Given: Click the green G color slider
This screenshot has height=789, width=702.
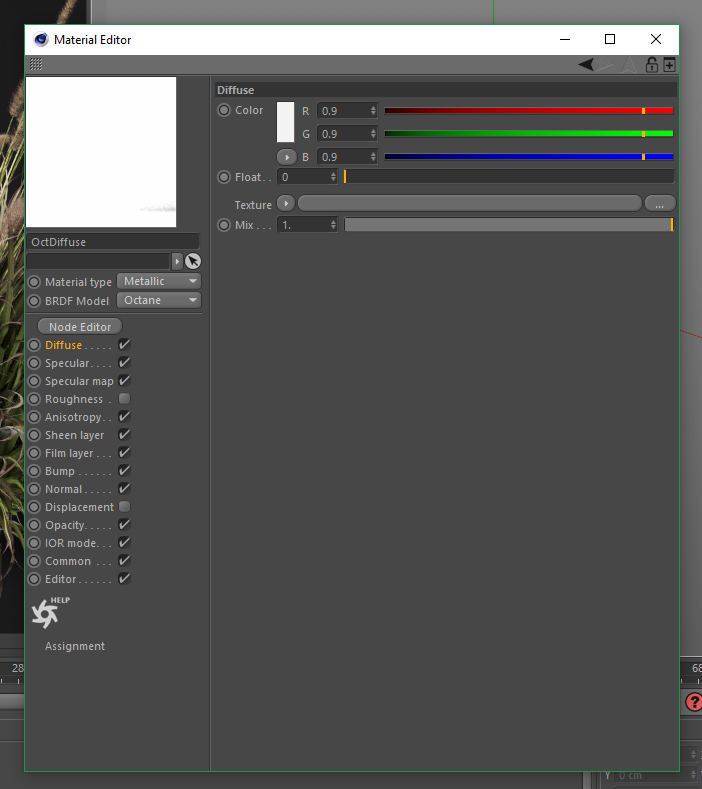Looking at the screenshot, I should point(529,134).
